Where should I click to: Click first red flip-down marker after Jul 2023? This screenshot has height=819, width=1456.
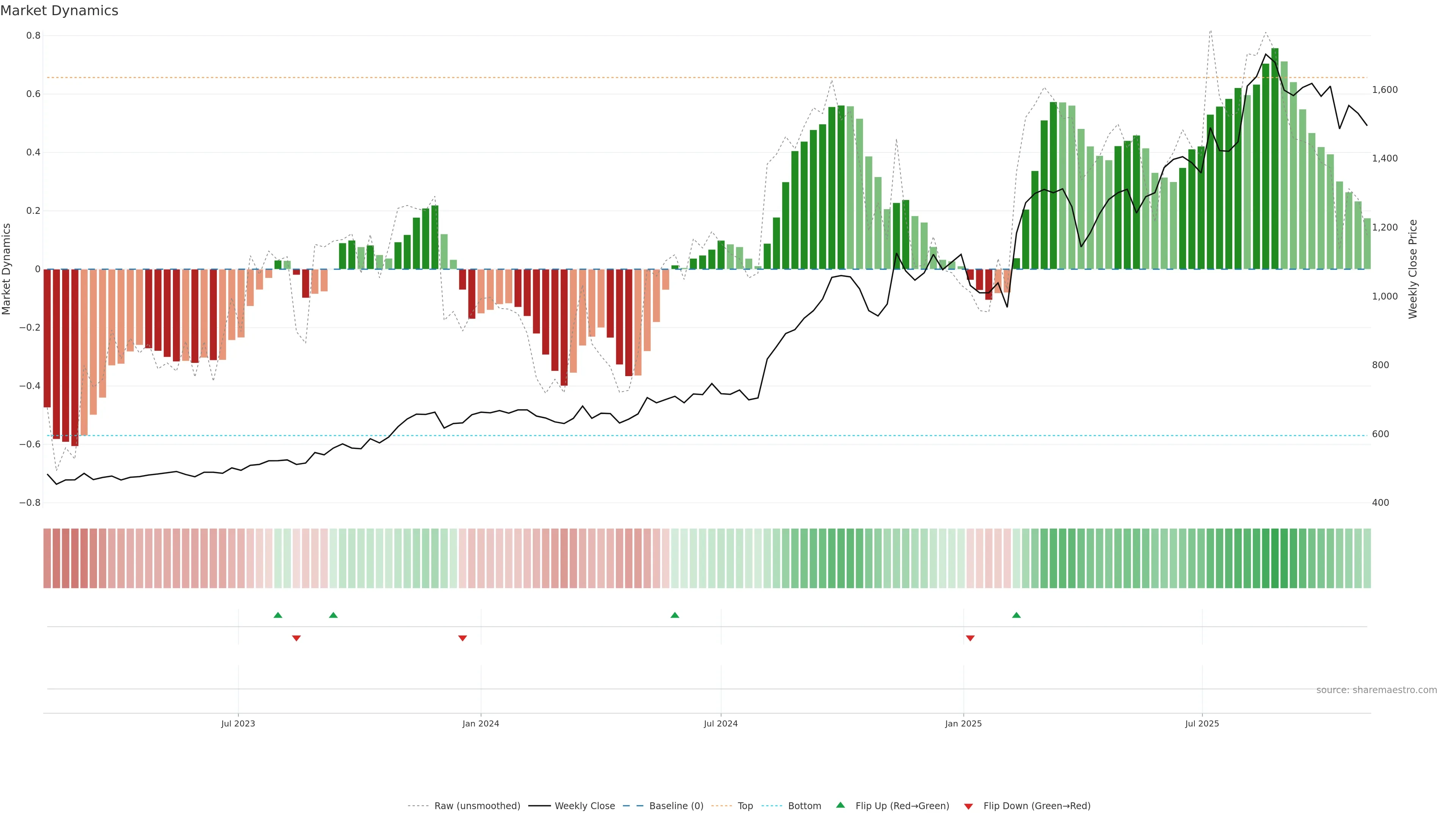(x=296, y=638)
